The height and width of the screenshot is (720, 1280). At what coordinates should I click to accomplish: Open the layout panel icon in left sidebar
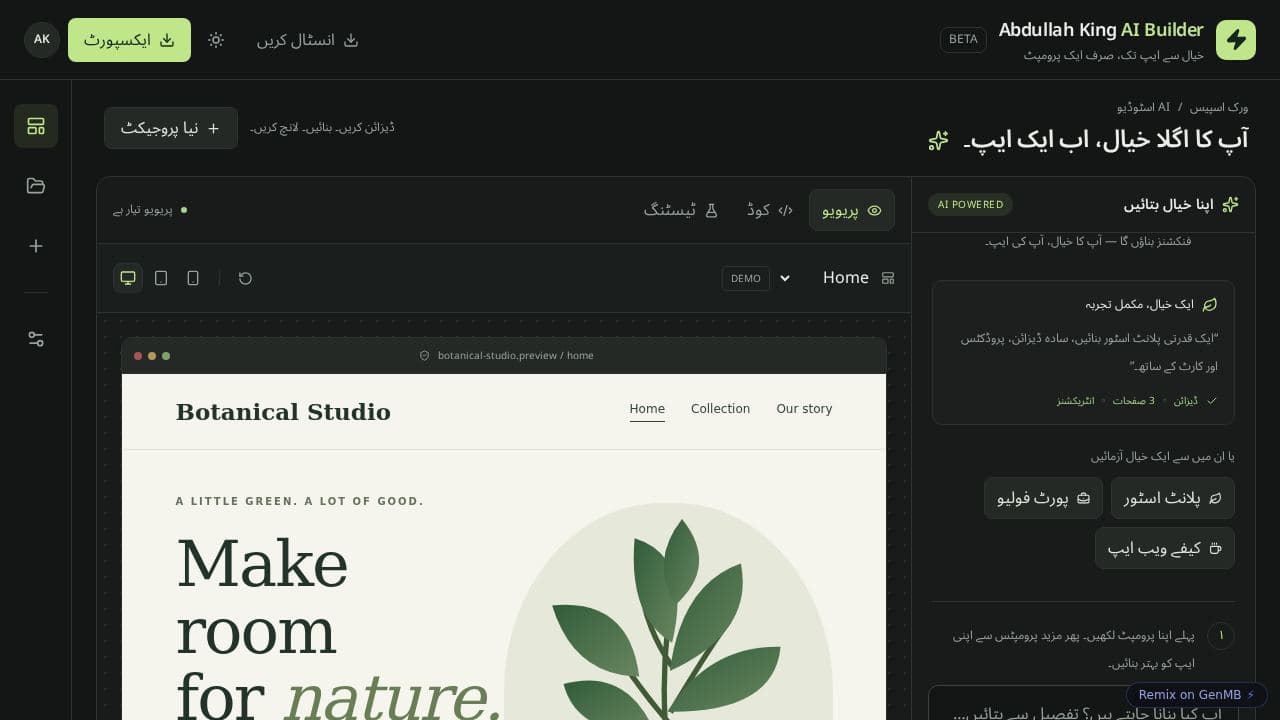click(x=36, y=126)
